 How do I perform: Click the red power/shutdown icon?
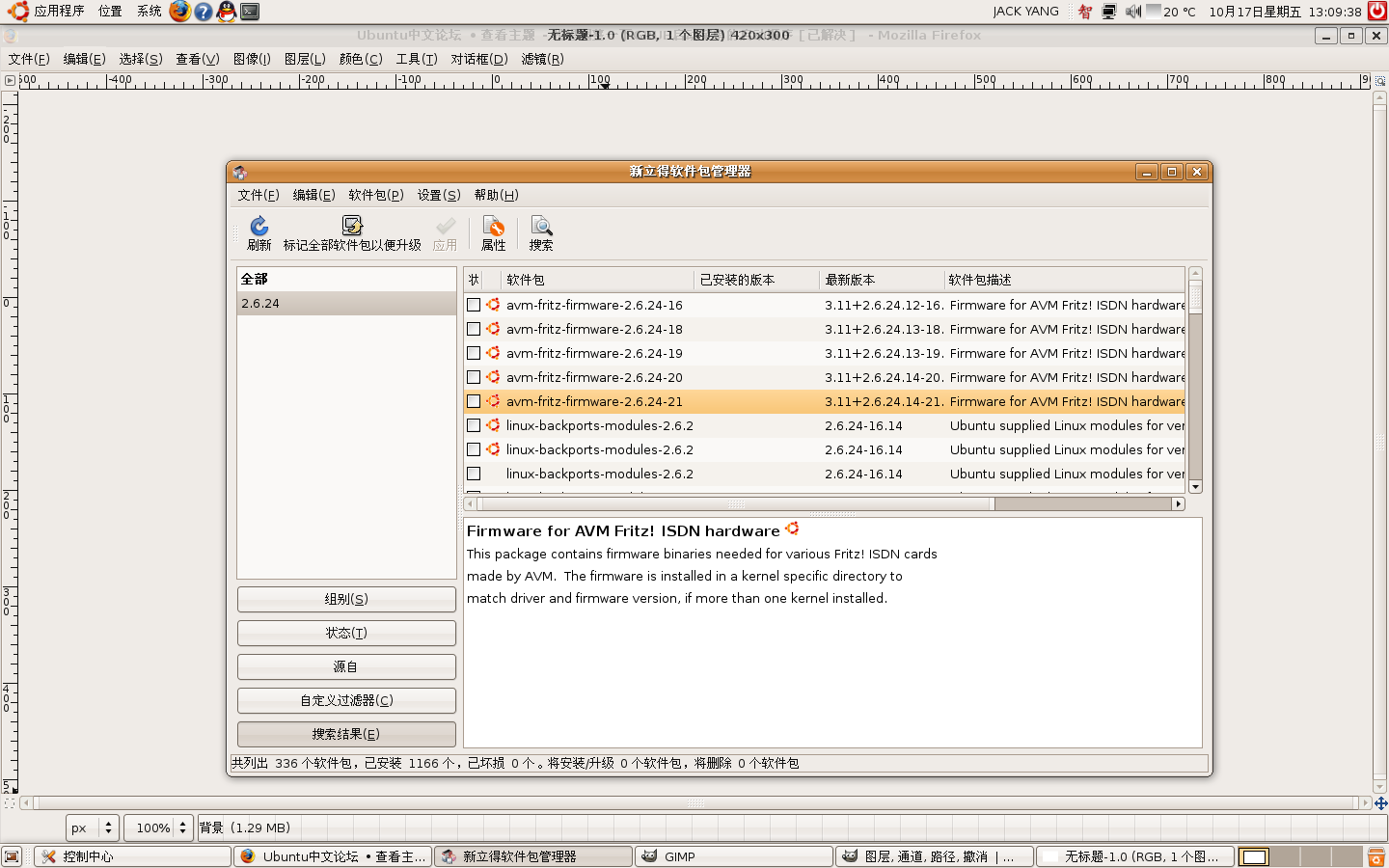1377,12
